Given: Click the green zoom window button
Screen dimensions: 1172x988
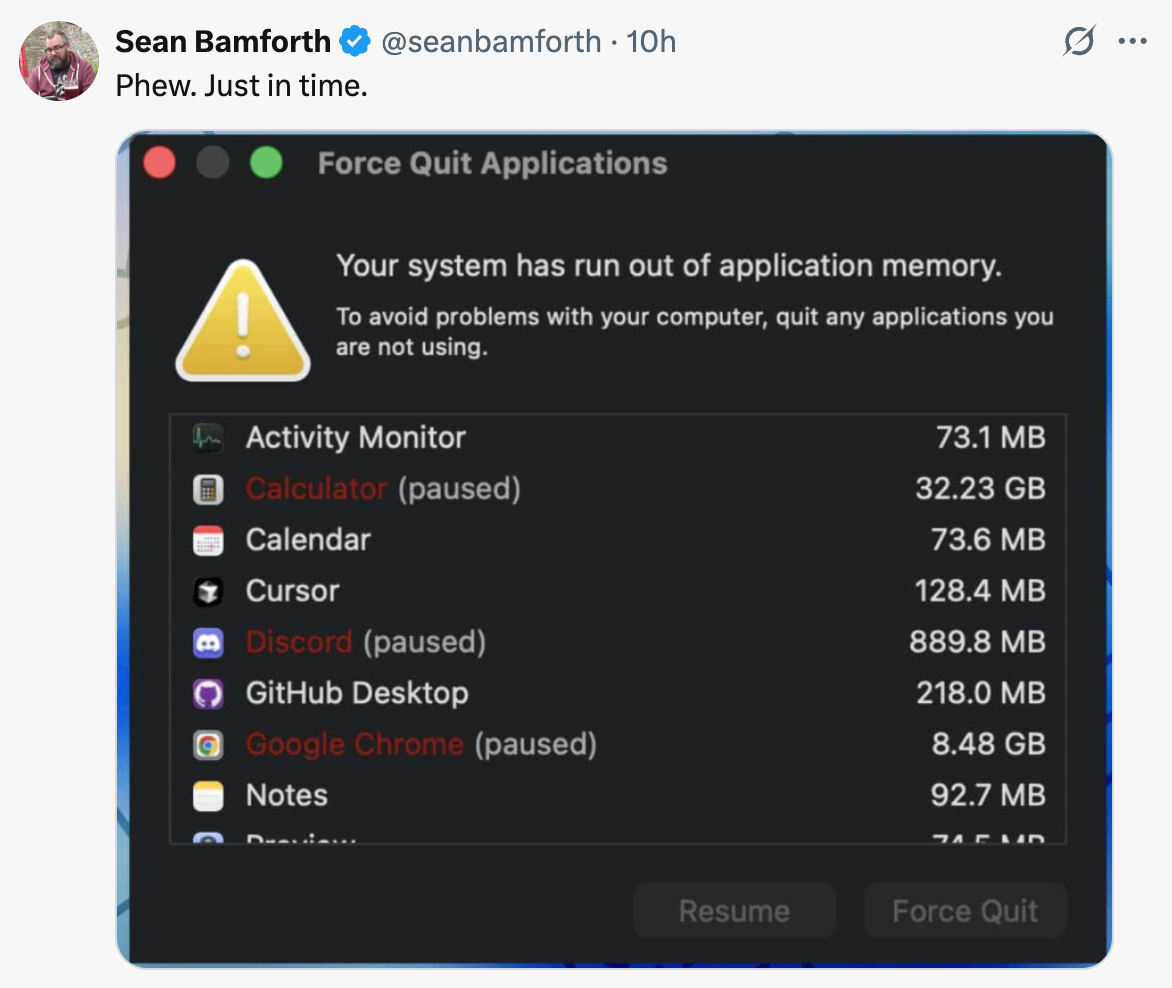Looking at the screenshot, I should (266, 163).
